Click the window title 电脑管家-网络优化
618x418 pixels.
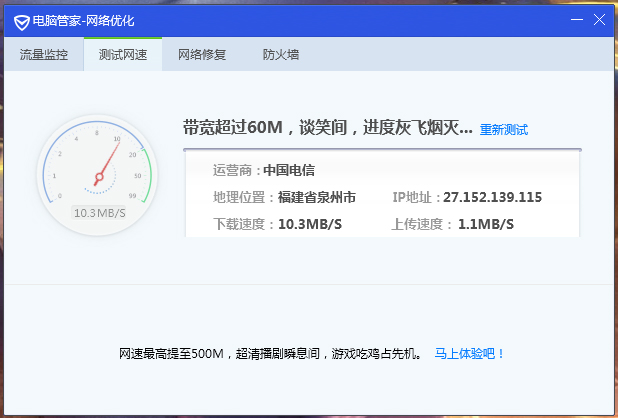[x=83, y=21]
